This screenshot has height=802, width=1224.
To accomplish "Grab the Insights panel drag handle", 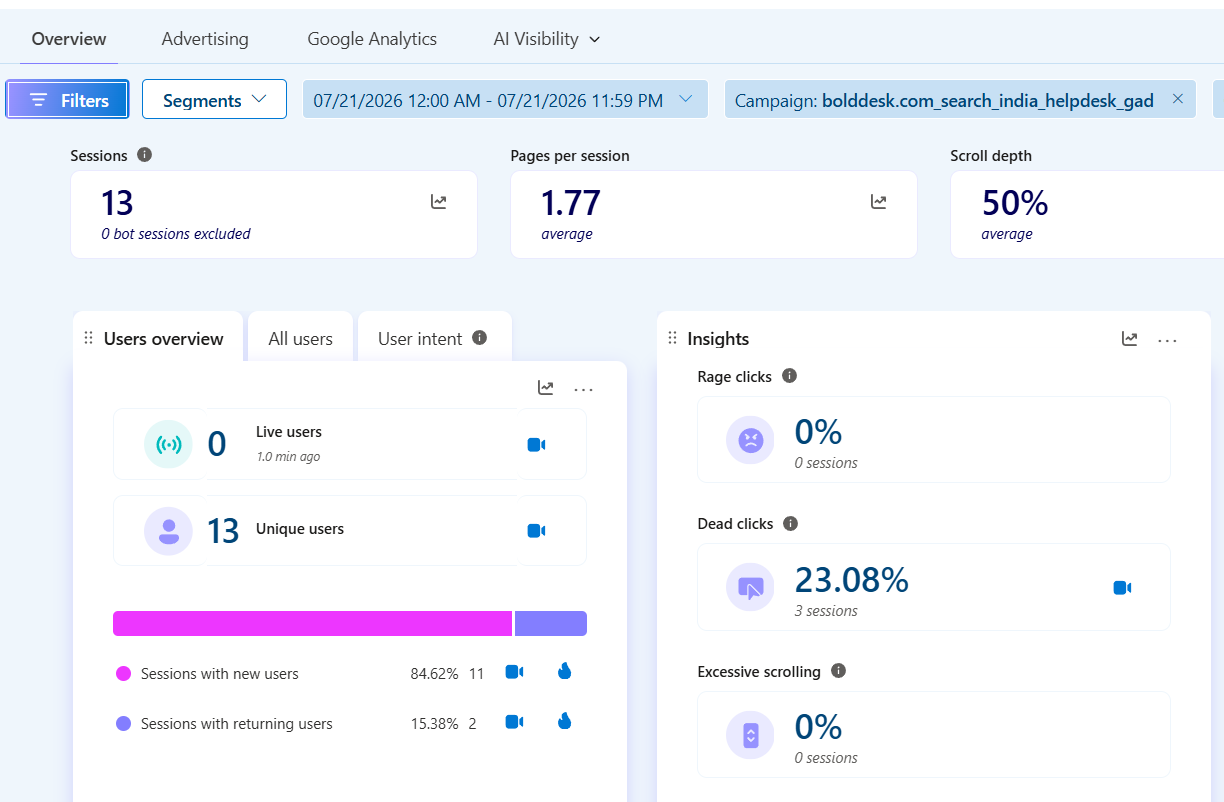I will [x=672, y=338].
